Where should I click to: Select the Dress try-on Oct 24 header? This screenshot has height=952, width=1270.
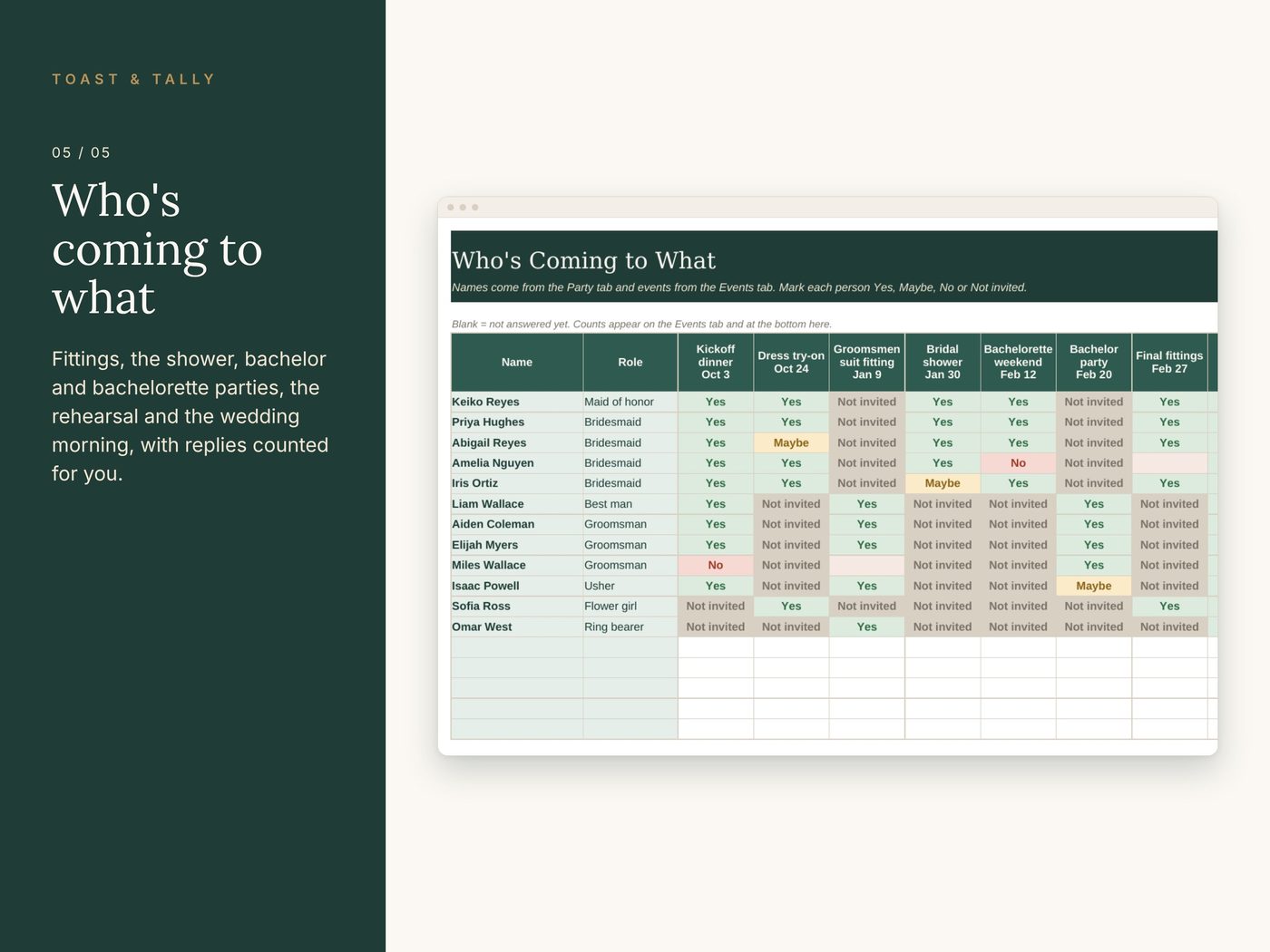[x=791, y=363]
